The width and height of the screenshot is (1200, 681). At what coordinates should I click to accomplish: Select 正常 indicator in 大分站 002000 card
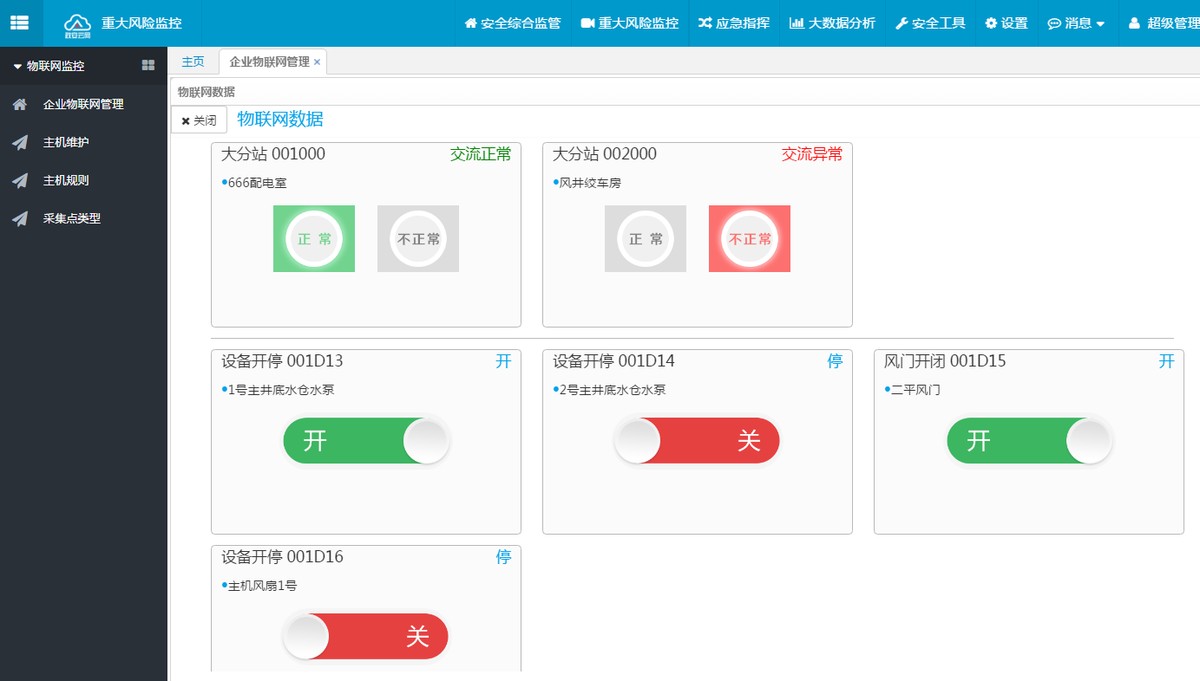(645, 238)
